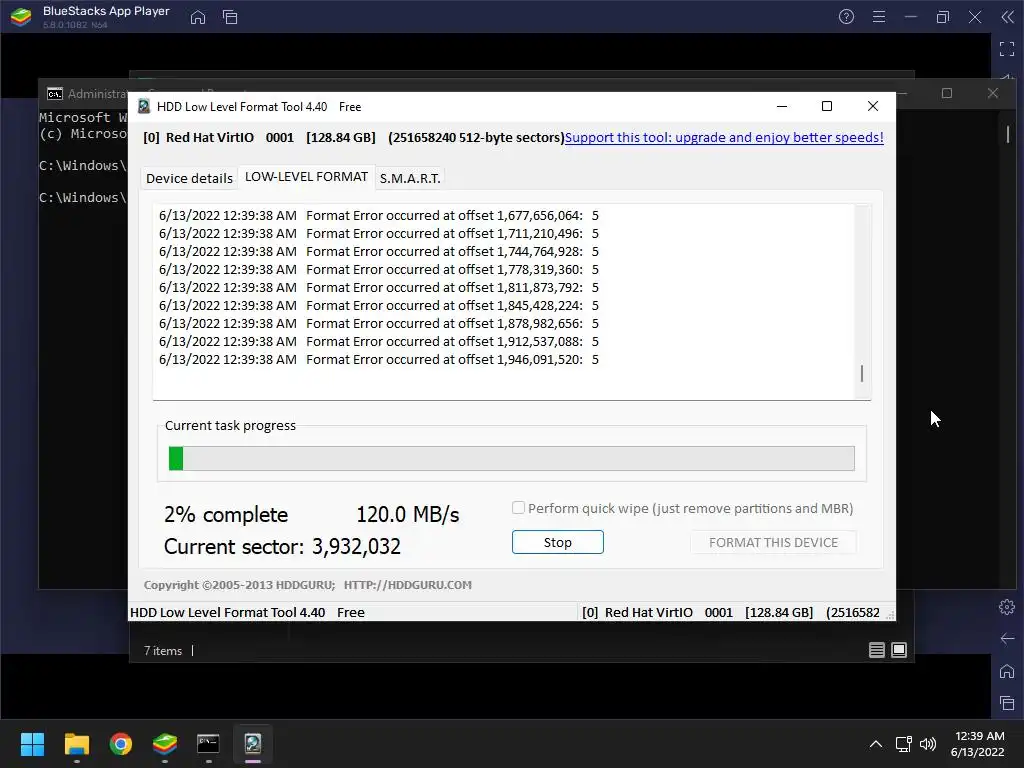Open File Explorer from taskbar
1024x768 pixels.
click(76, 744)
